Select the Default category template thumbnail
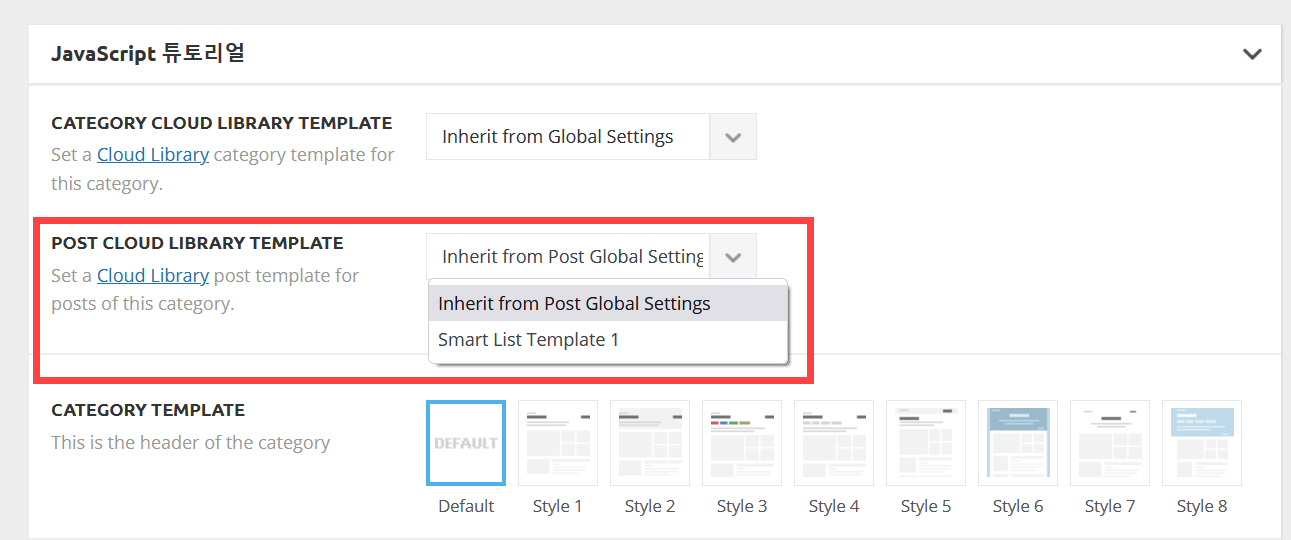 pos(466,442)
